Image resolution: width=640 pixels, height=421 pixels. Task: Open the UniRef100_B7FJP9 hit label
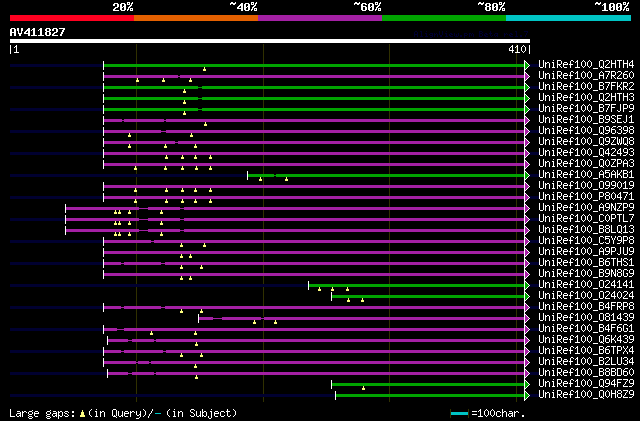(586, 108)
